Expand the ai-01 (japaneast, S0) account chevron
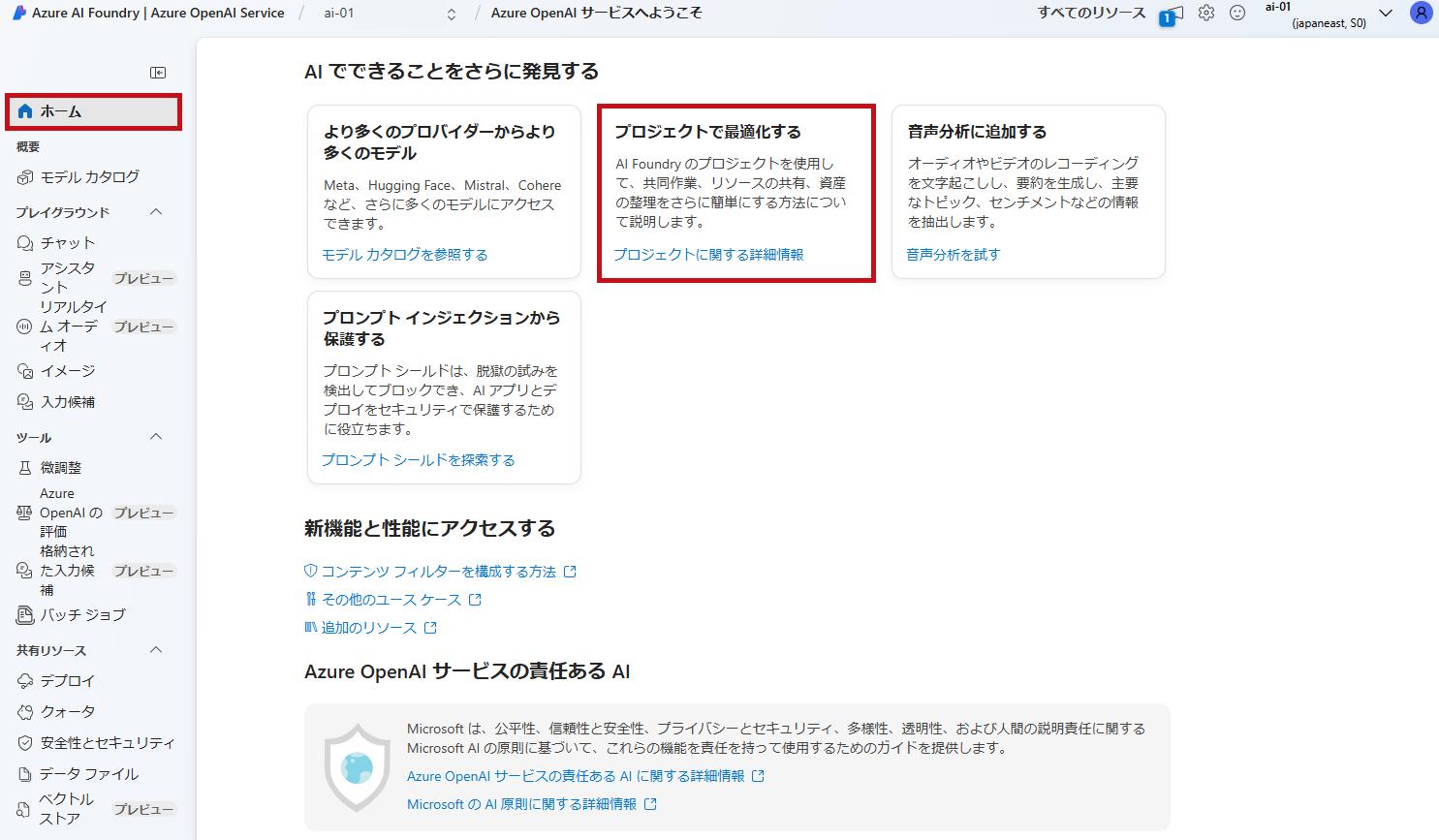This screenshot has height=840, width=1439. [1386, 14]
